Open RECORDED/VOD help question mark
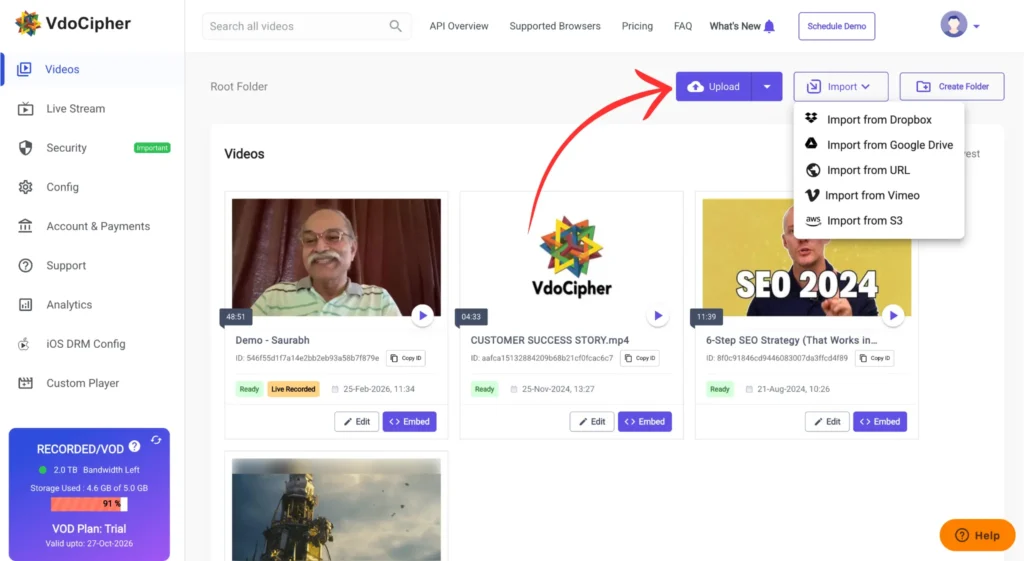The width and height of the screenshot is (1024, 561). click(x=135, y=446)
